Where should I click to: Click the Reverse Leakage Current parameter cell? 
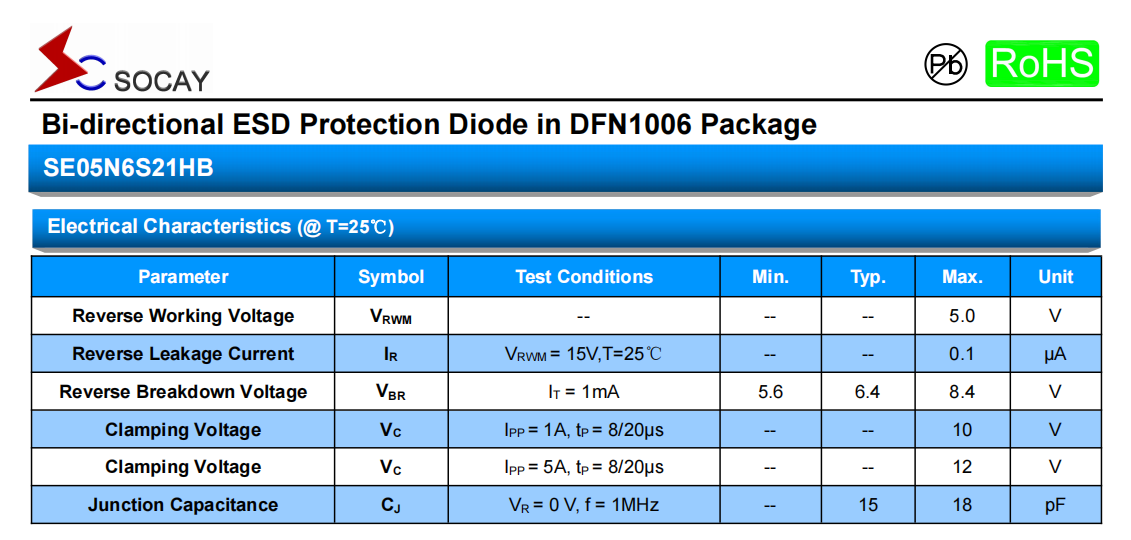tap(183, 354)
